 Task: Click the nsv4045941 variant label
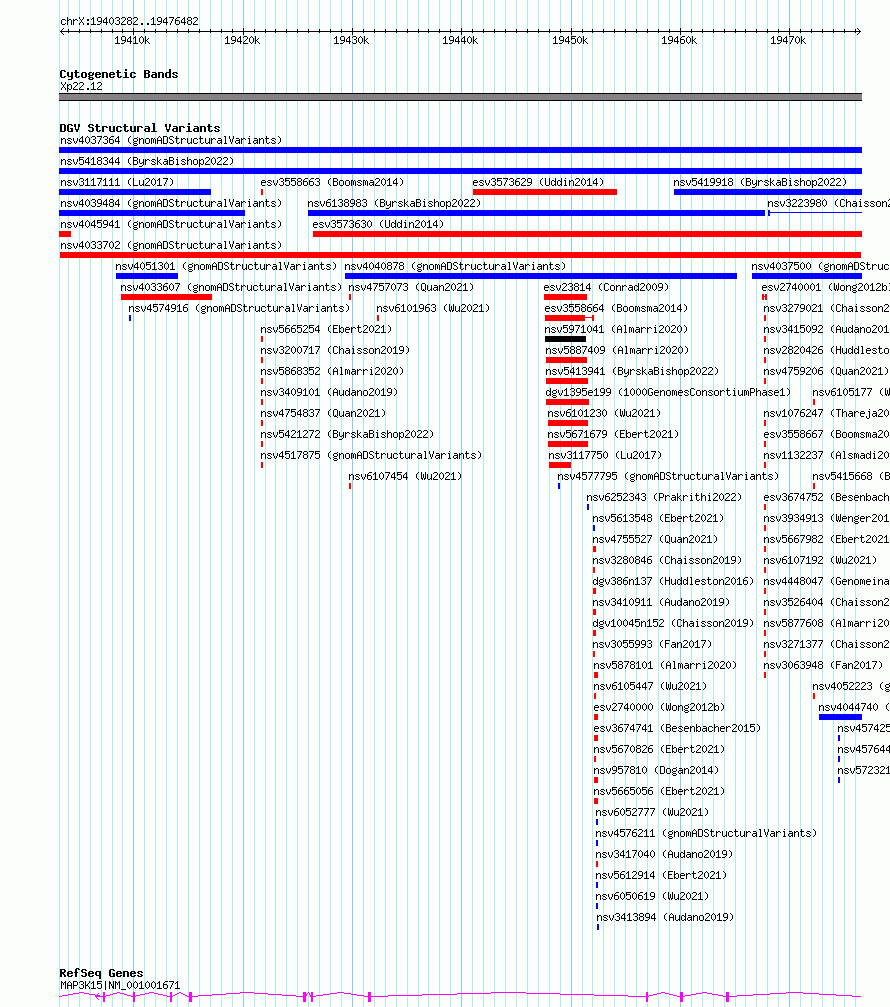(171, 224)
